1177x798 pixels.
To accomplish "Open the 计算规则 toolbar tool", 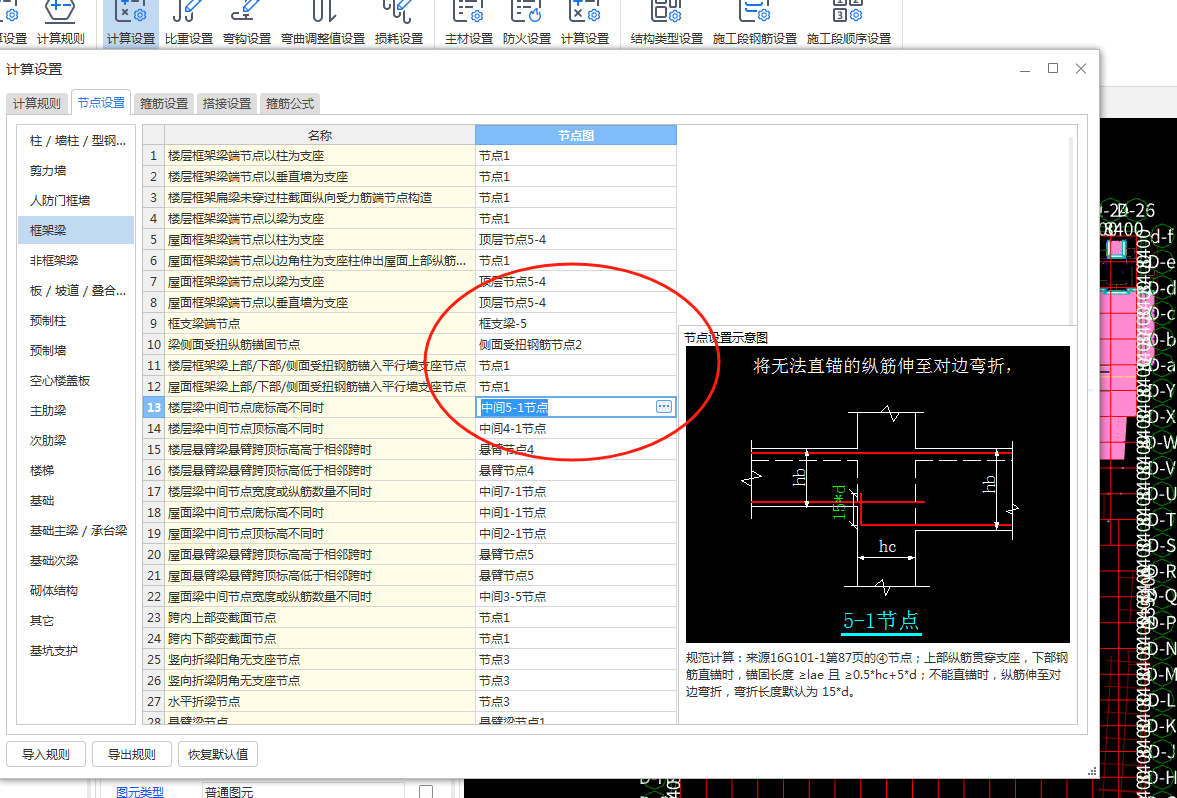I will [x=61, y=24].
